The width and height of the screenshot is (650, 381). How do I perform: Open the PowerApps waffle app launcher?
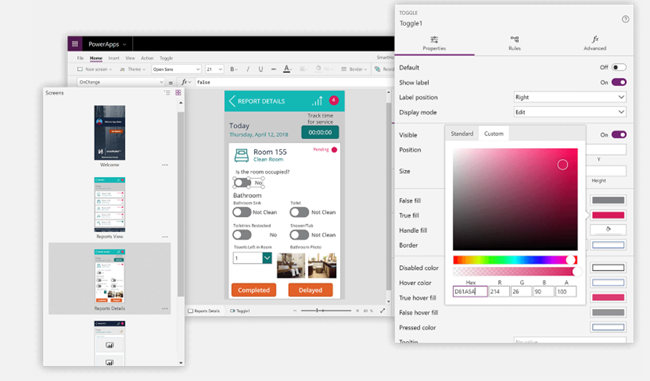coord(75,44)
